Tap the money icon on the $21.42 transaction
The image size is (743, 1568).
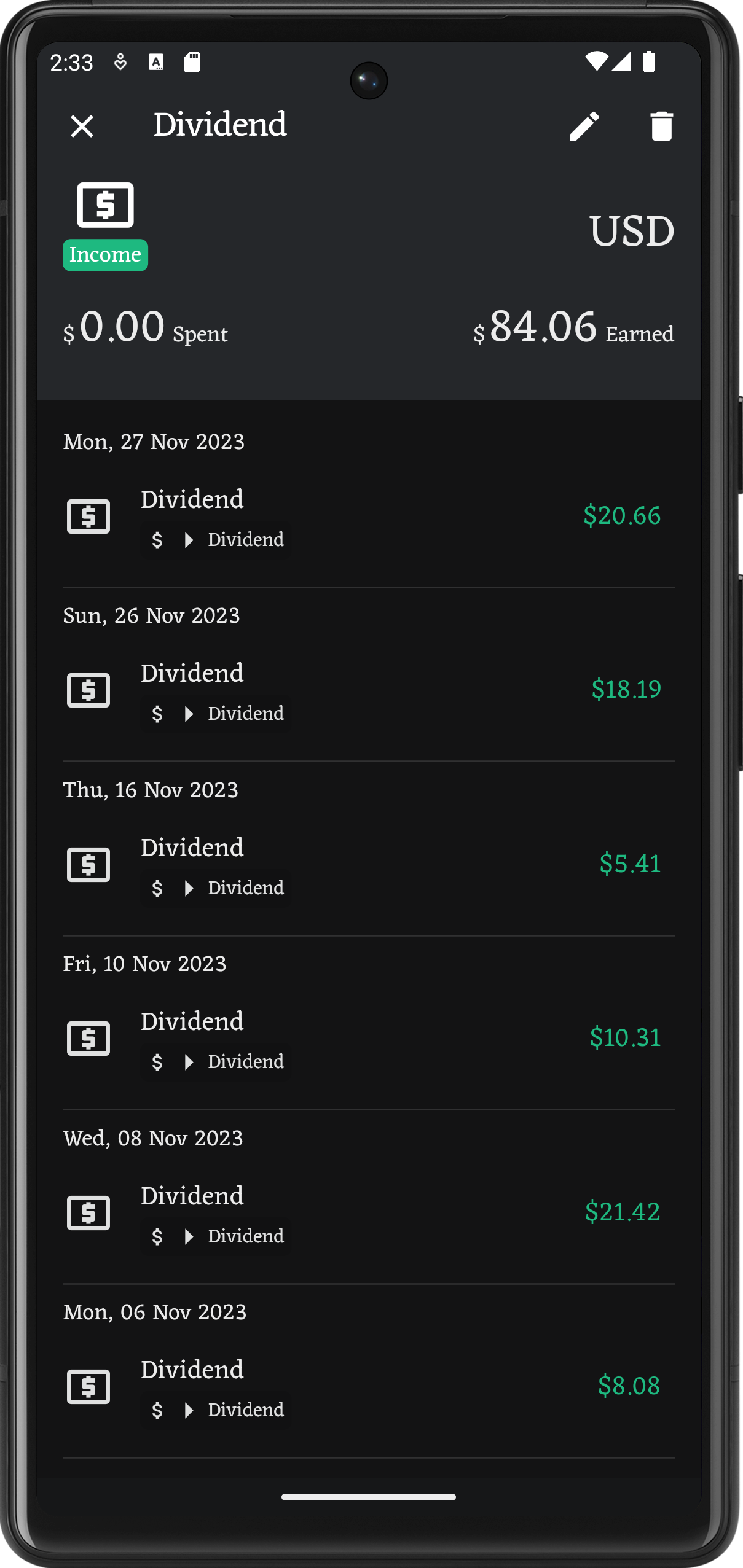click(88, 1212)
